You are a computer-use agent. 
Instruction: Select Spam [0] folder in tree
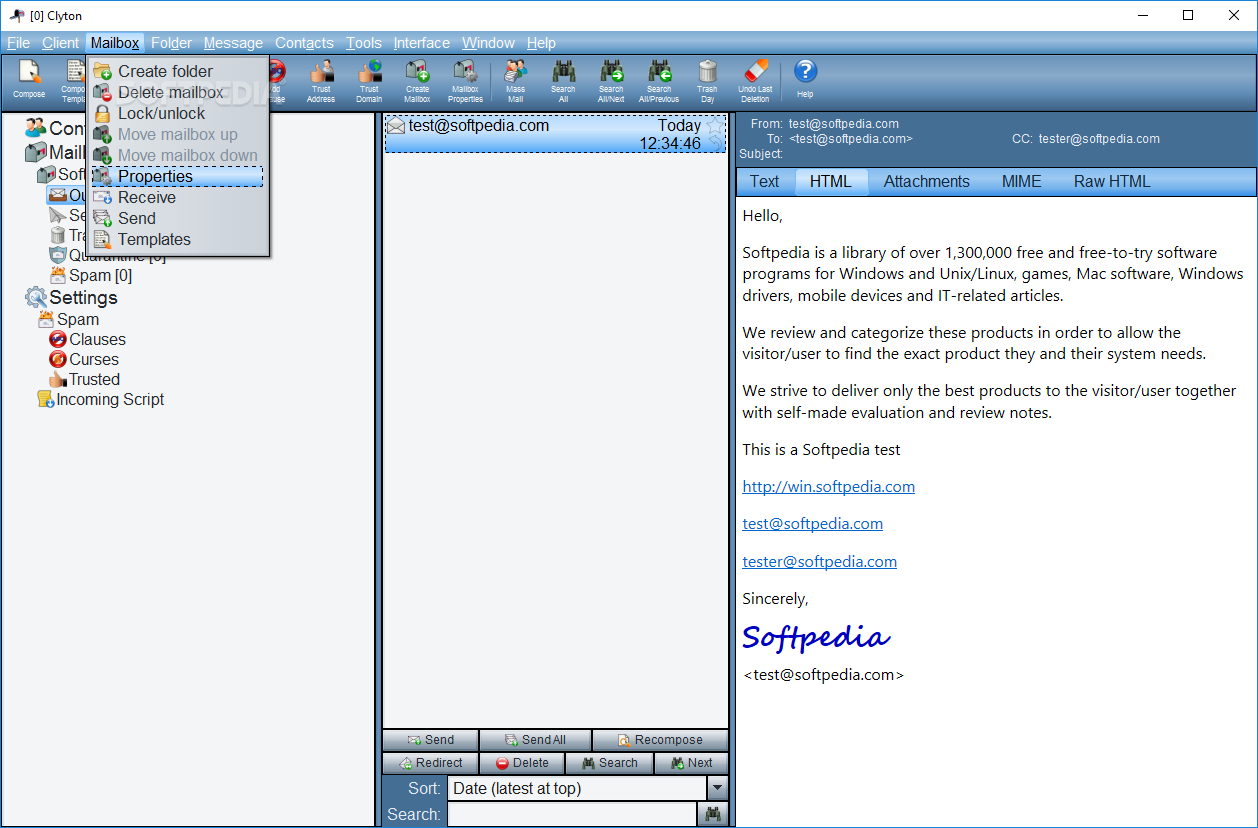click(x=91, y=276)
